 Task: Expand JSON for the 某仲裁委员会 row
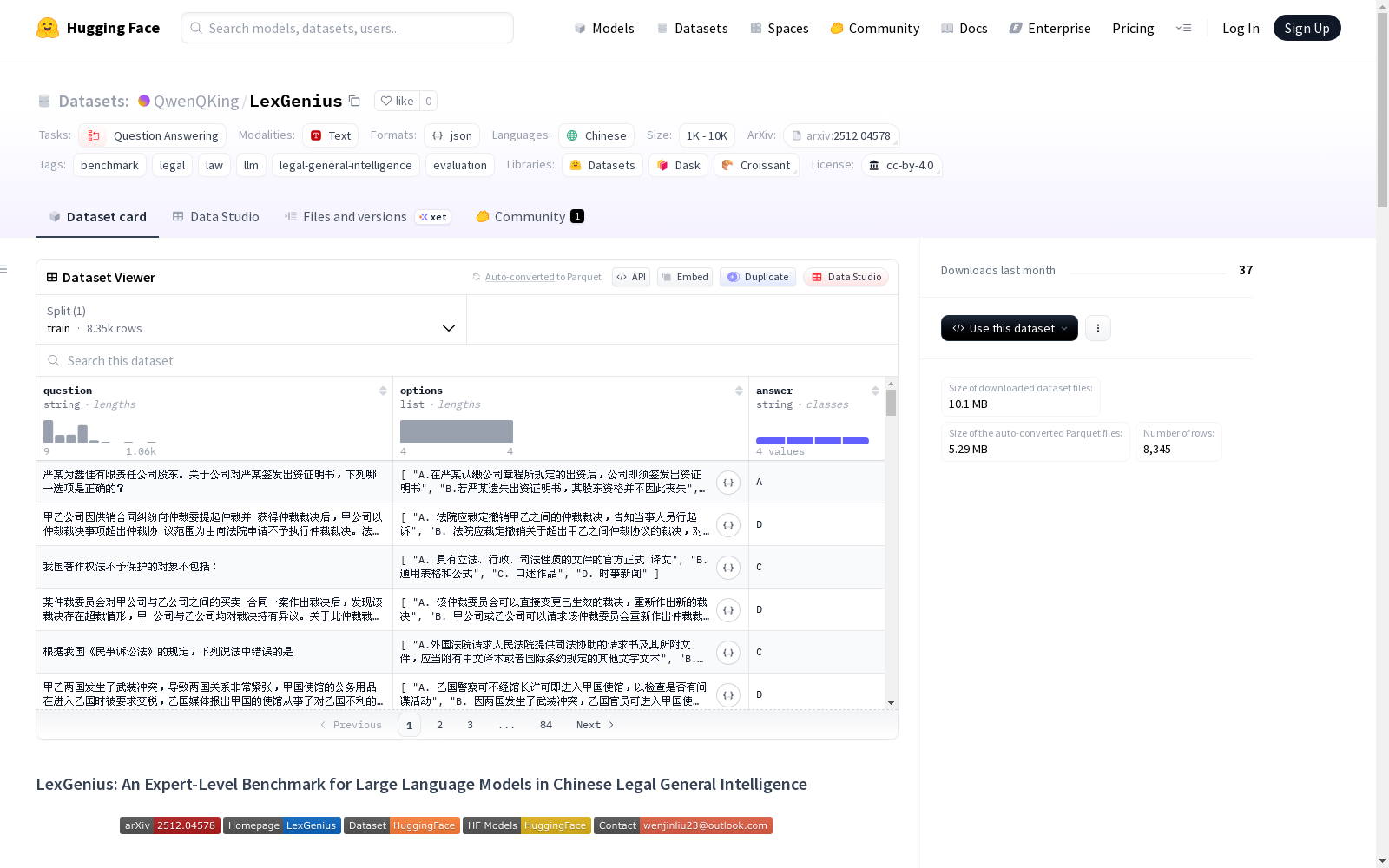pyautogui.click(x=728, y=610)
